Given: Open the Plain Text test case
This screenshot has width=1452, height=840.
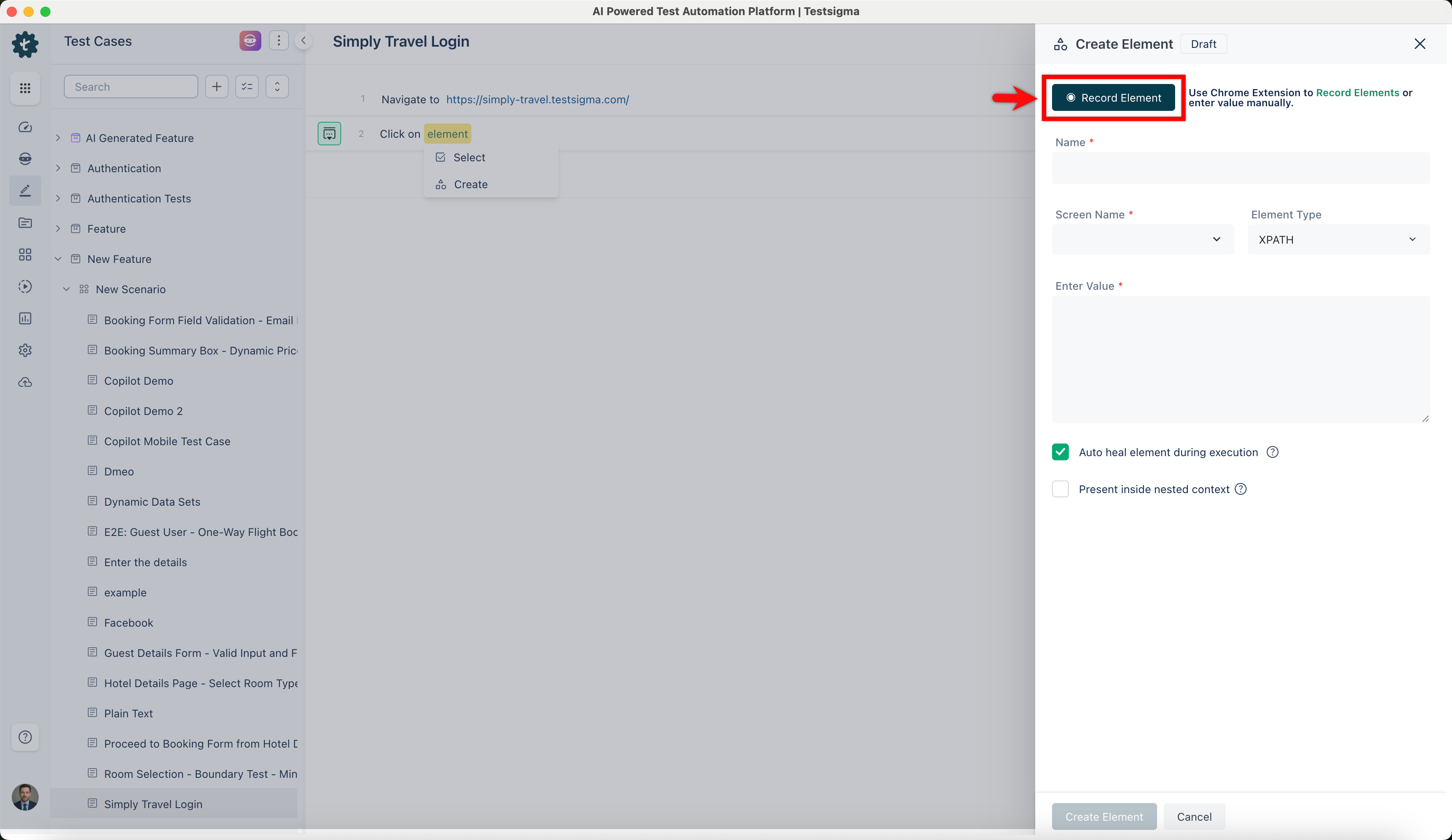Looking at the screenshot, I should tap(129, 713).
